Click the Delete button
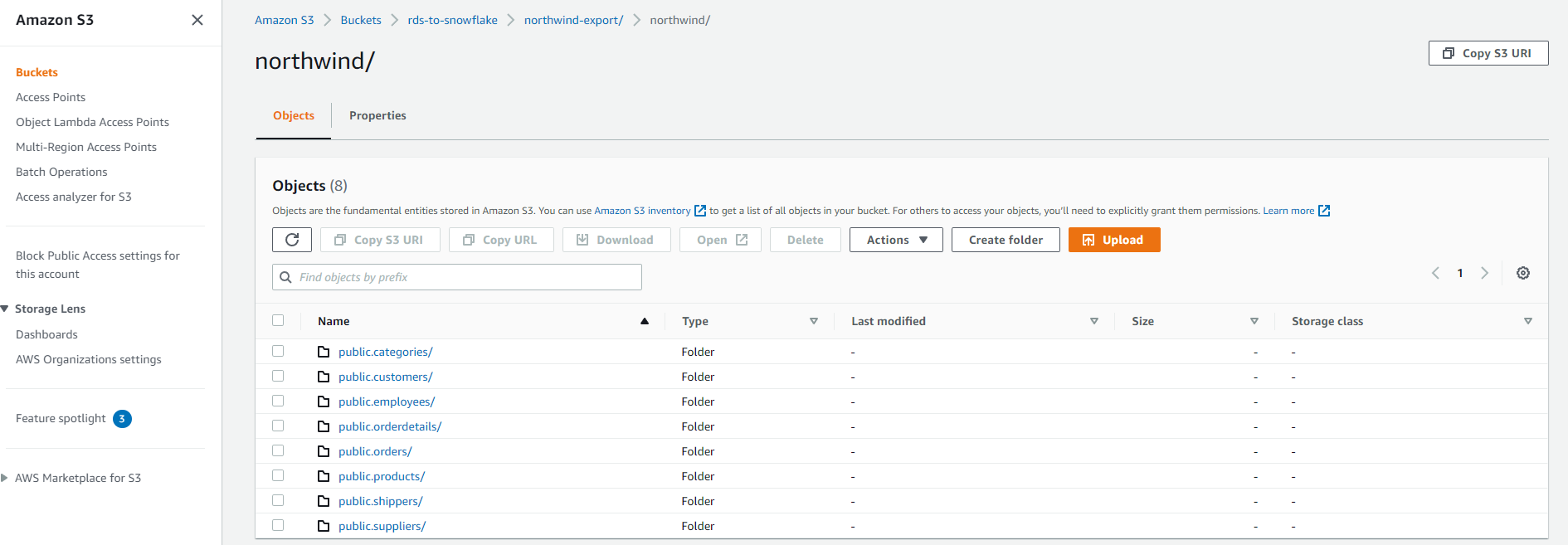This screenshot has width=1568, height=545. pyautogui.click(x=806, y=240)
